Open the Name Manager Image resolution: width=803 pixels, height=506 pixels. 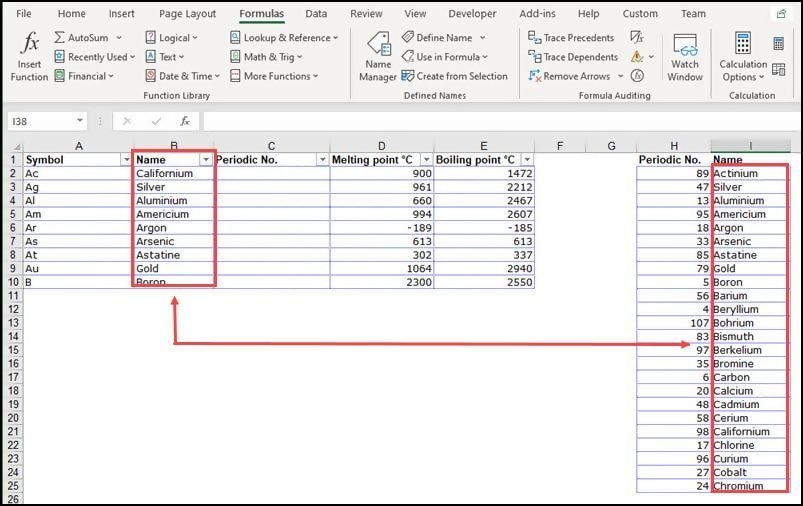tap(378, 56)
